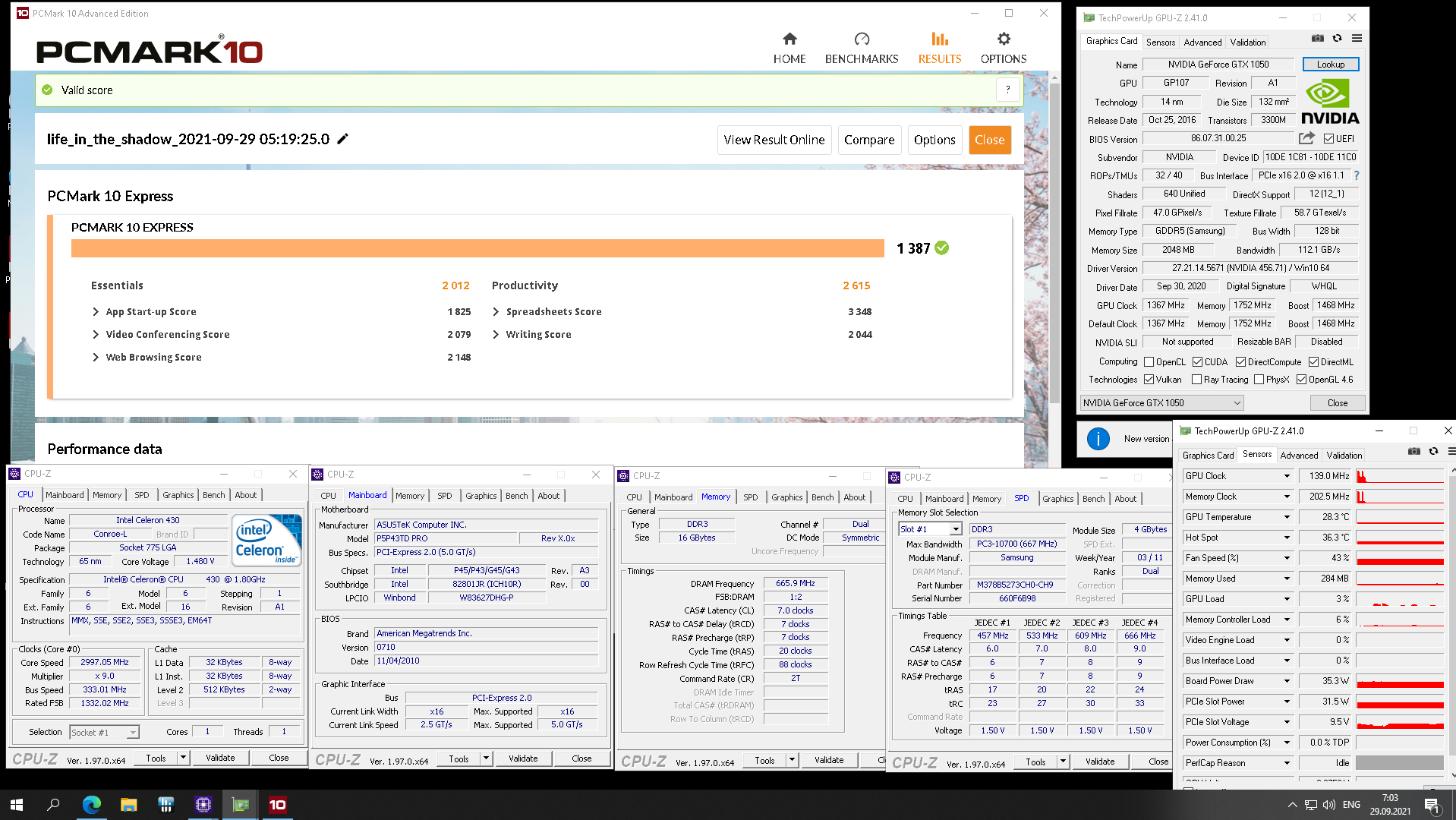Toggle the PhysX checkbox
This screenshot has width=1456, height=820.
[1259, 380]
